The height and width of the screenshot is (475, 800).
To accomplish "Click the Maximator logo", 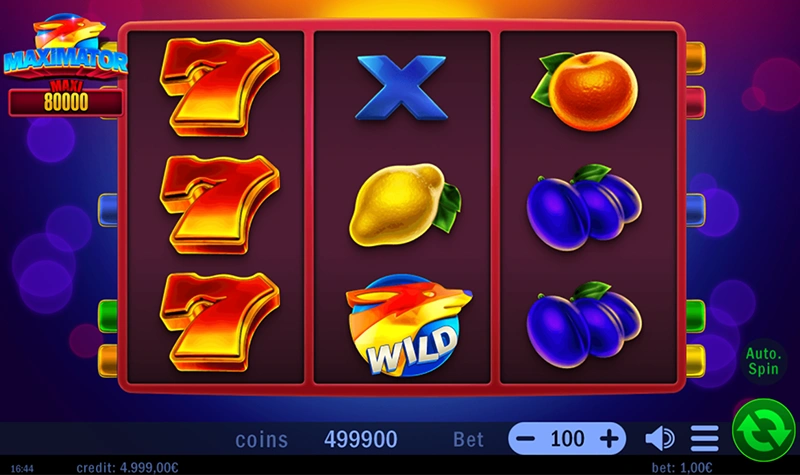I will [x=65, y=47].
